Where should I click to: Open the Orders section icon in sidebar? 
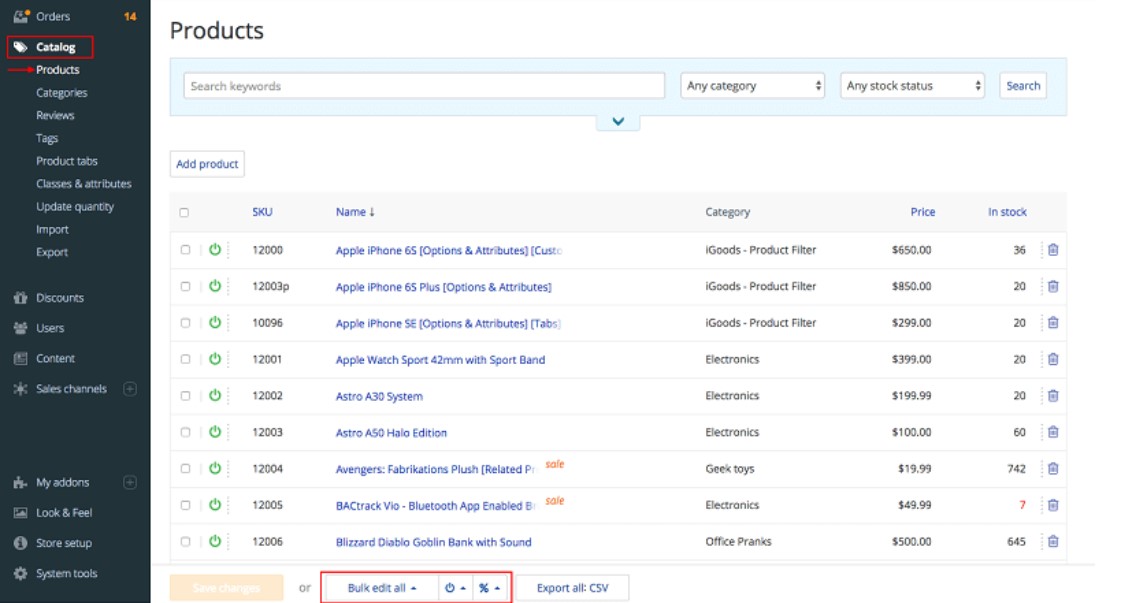click(20, 16)
